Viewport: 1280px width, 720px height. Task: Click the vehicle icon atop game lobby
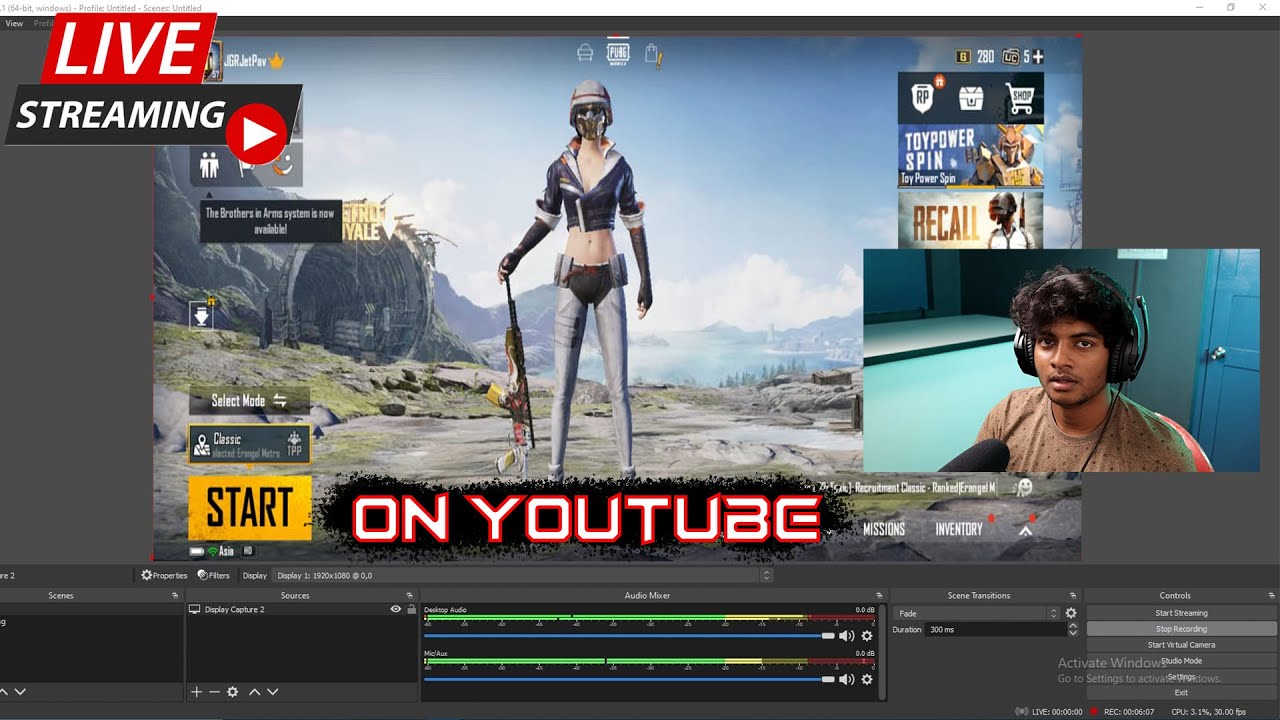585,51
